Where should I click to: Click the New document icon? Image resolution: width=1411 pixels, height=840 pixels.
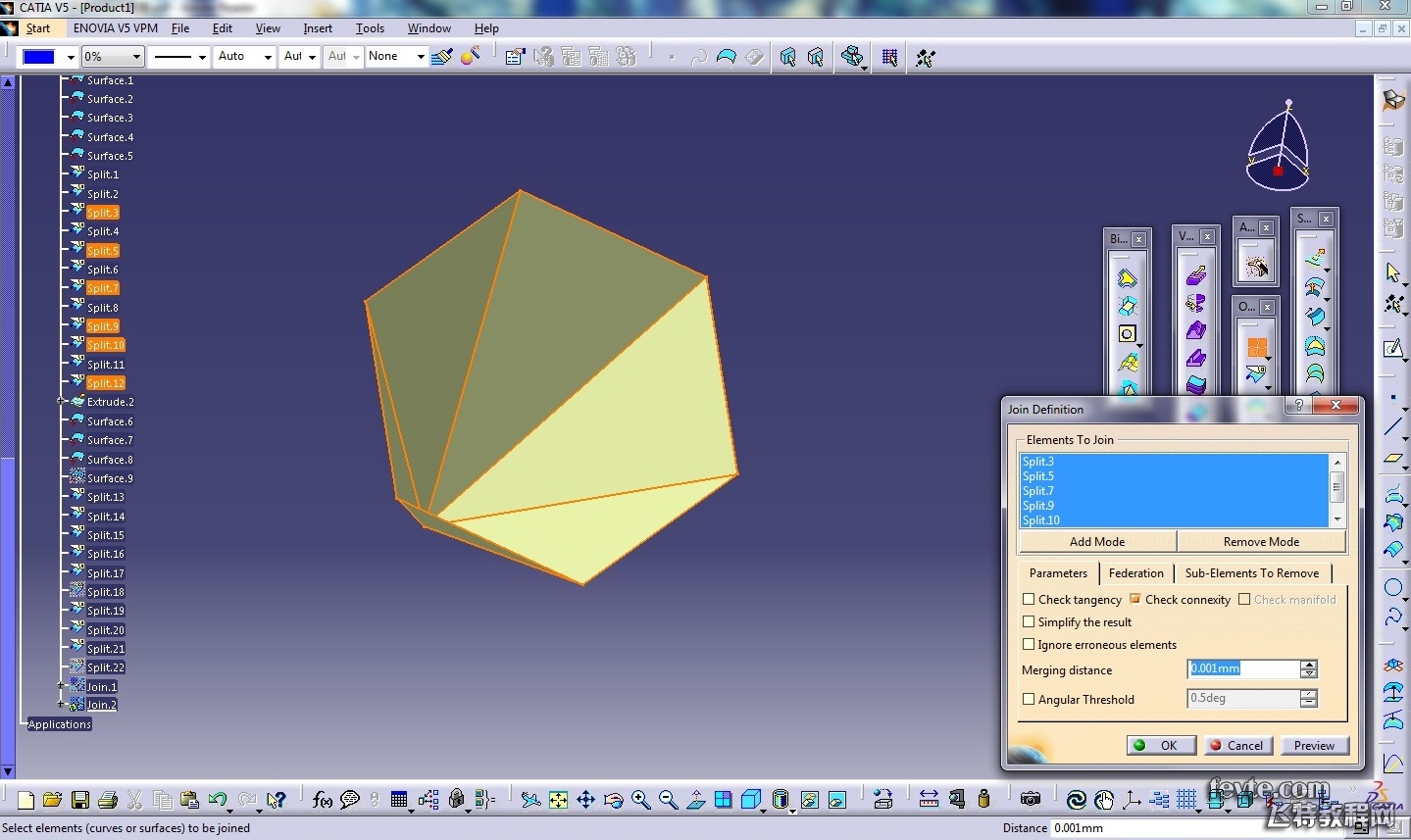click(25, 800)
